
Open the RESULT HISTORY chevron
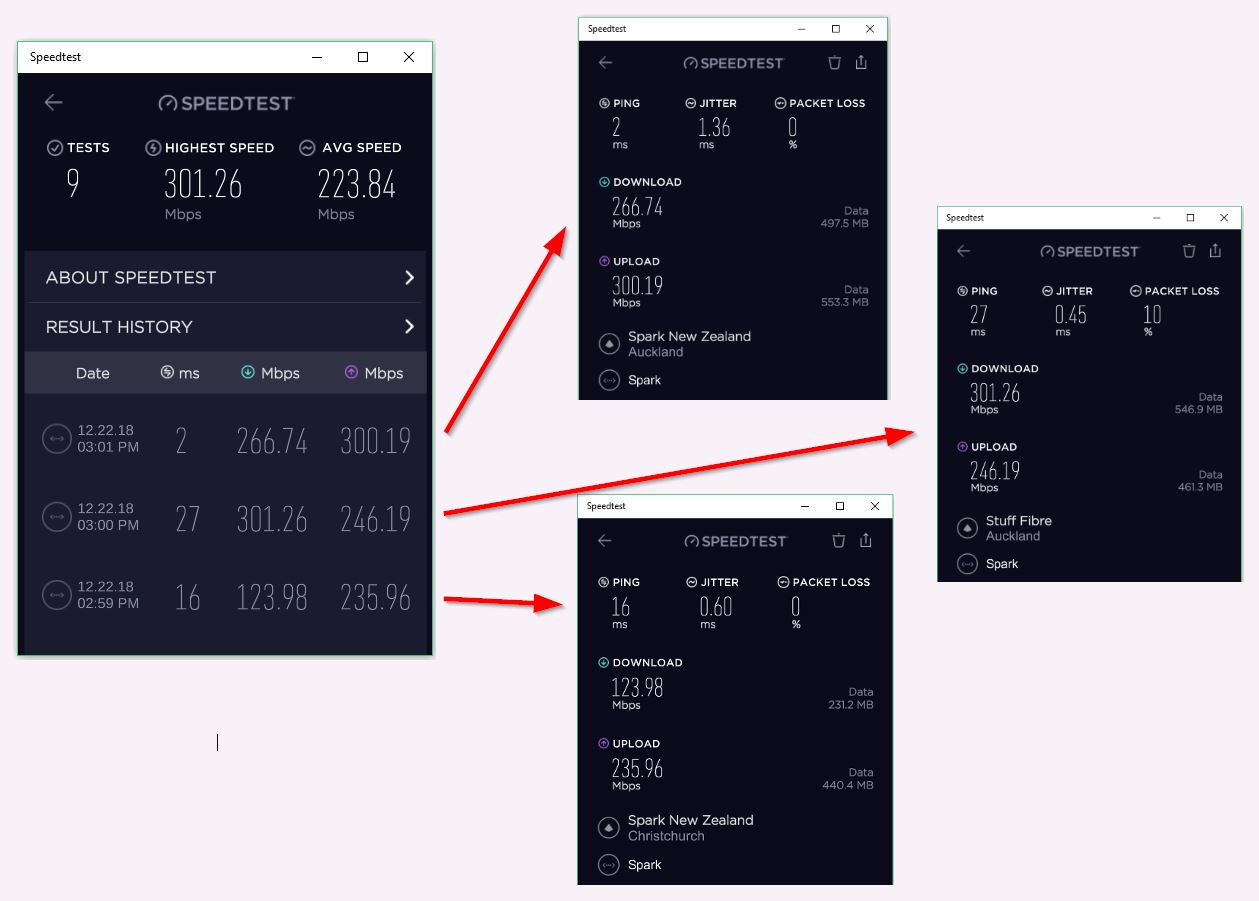[x=409, y=326]
